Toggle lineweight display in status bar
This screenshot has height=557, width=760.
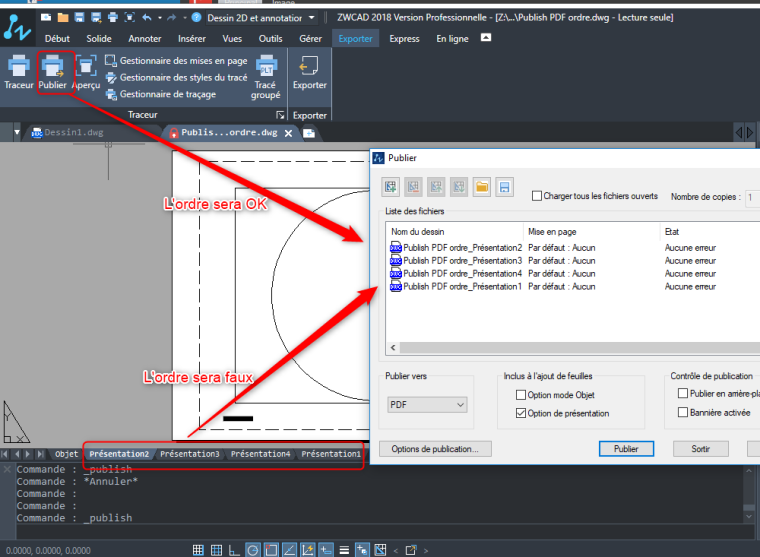(x=344, y=550)
